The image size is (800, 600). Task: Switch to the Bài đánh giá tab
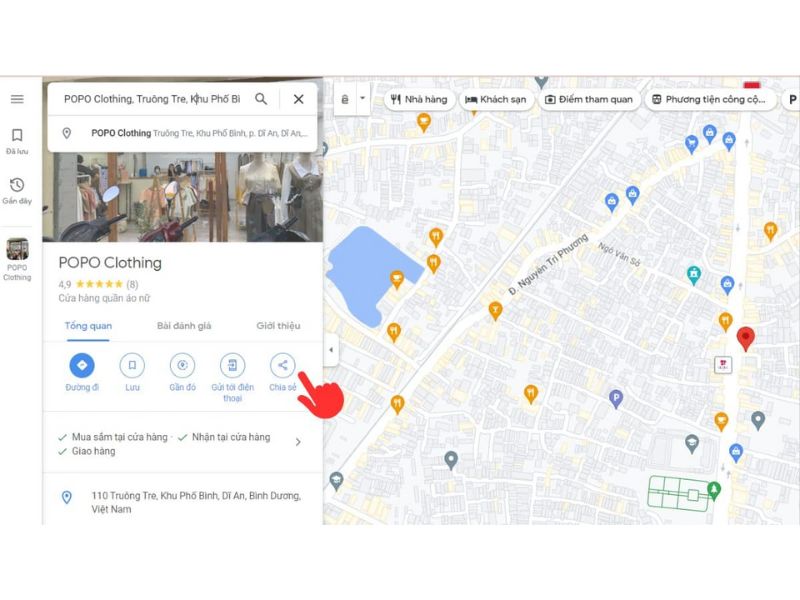pyautogui.click(x=184, y=326)
